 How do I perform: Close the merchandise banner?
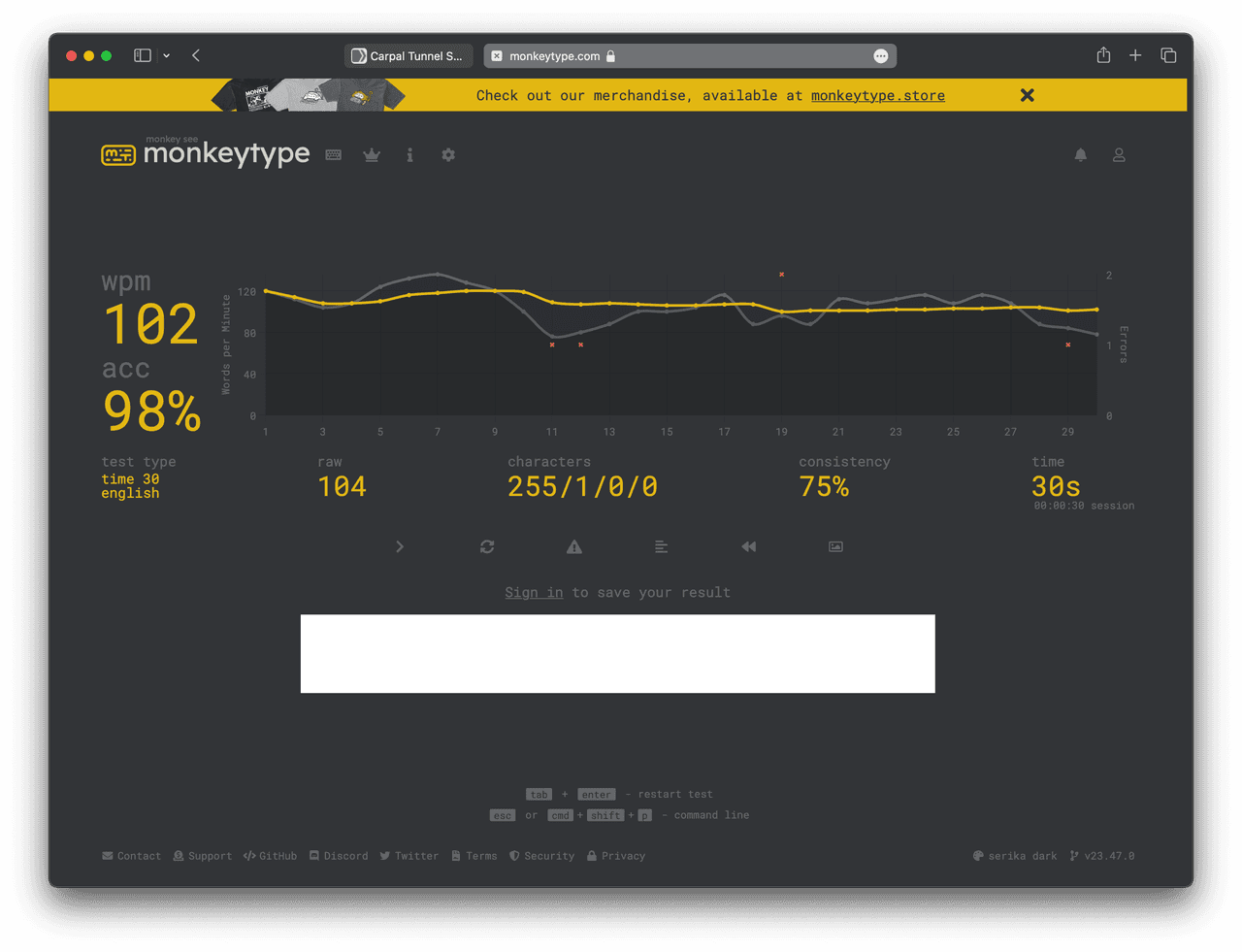tap(1028, 95)
